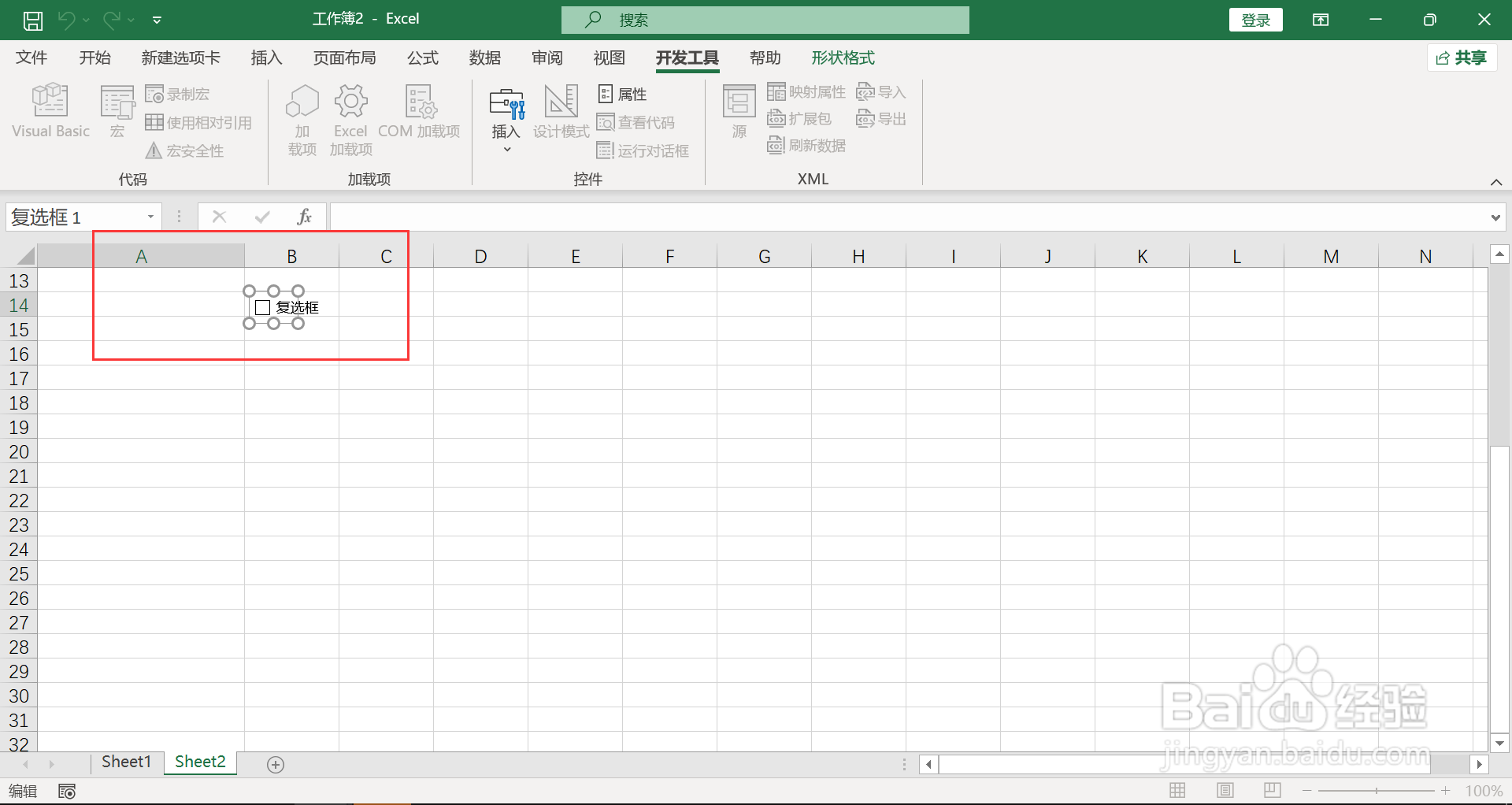Toggle 使用相对引用 relative references
Screen dimensions: 1512x805
point(198,123)
